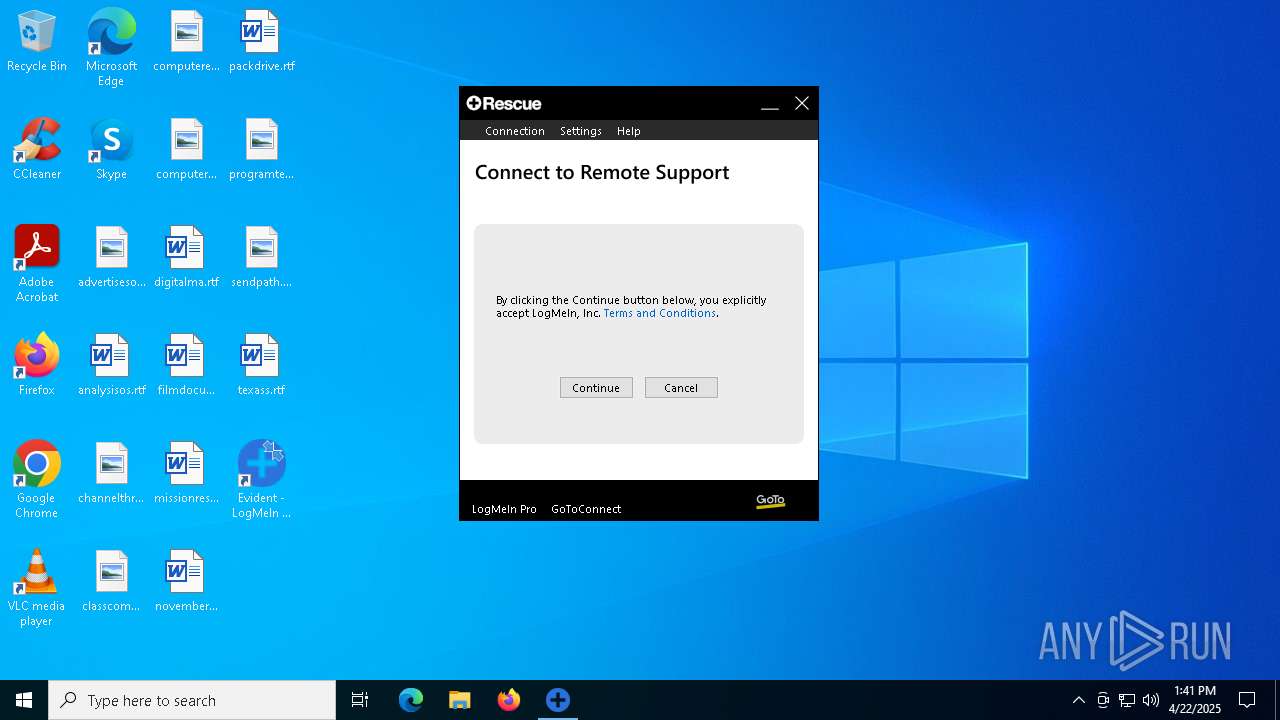Open the Connection menu in Rescue
Screen dimensions: 1280x720
pyautogui.click(x=514, y=131)
